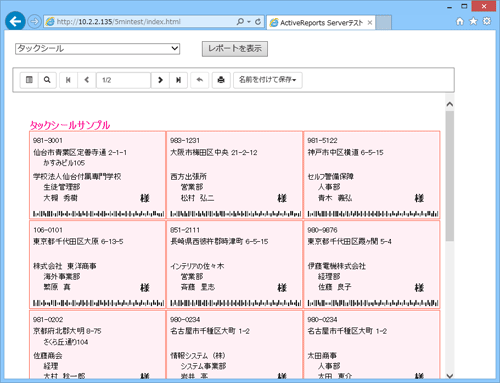500x383 pixels.
Task: Advance to next report page
Action: (x=160, y=80)
